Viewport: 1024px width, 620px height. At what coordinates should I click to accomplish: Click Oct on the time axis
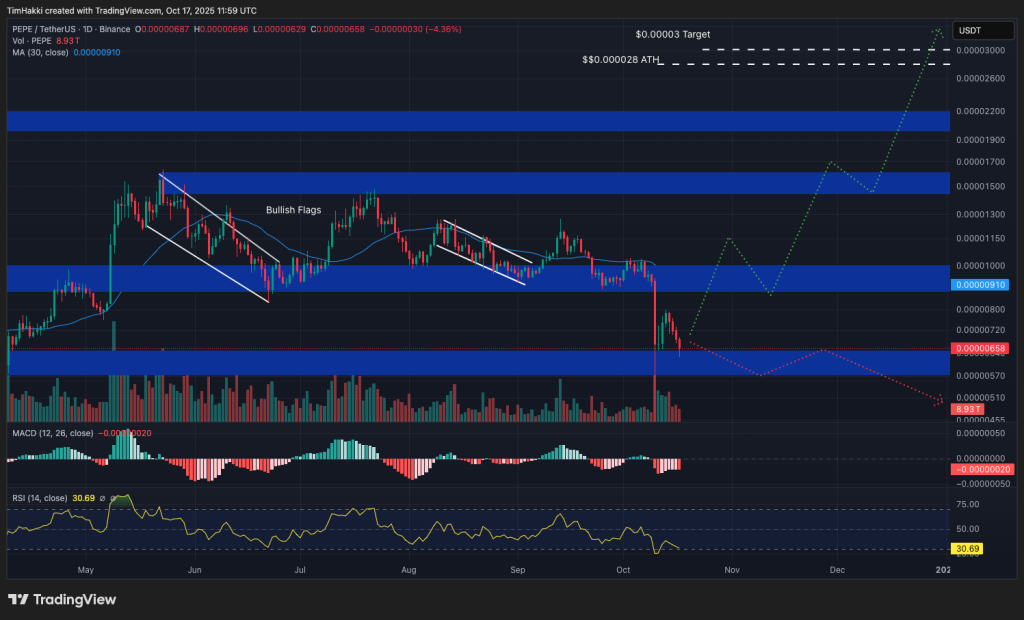[622, 569]
